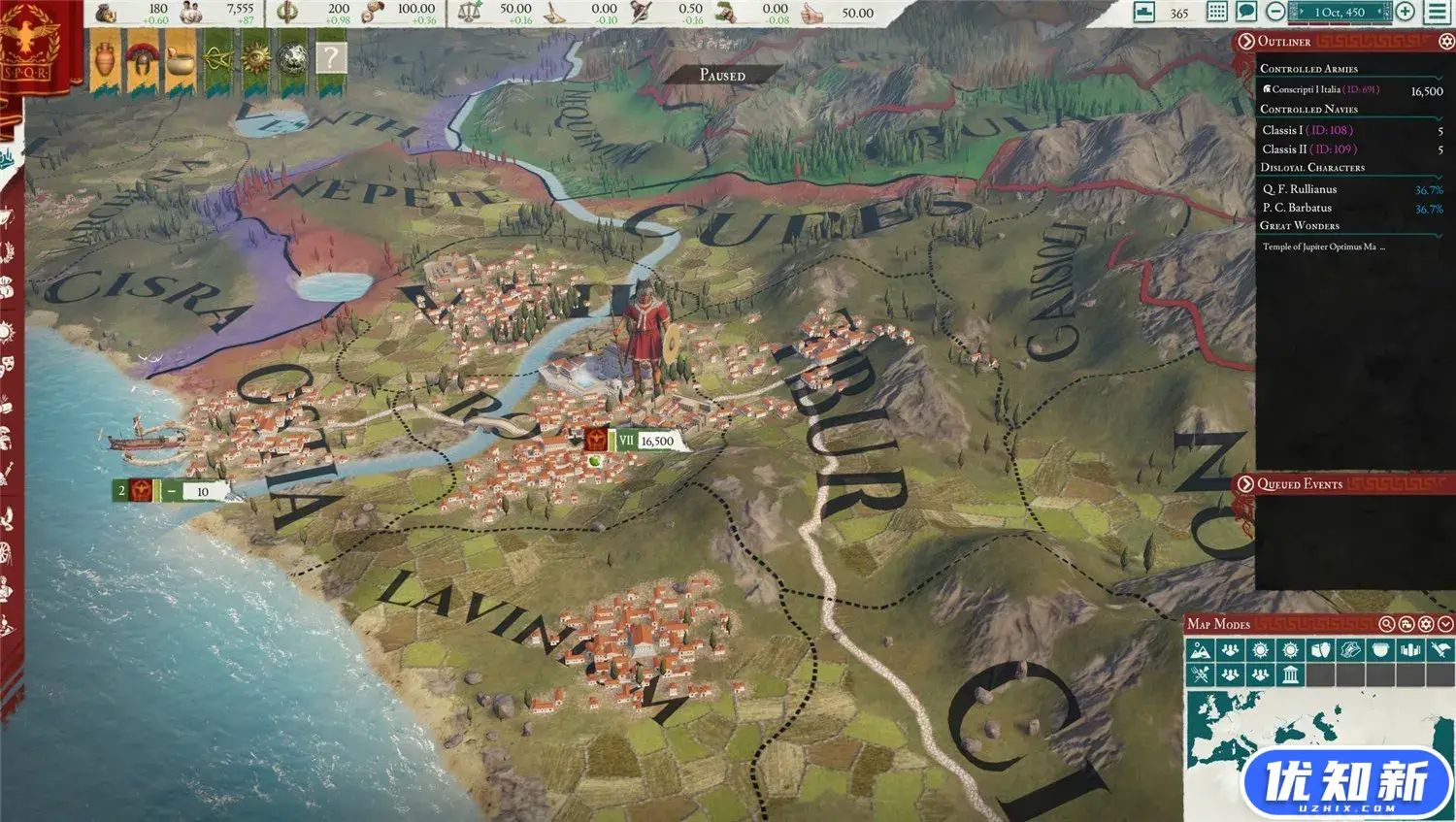Increase game speed with plus button
Screen dimensions: 1456x822
tap(1405, 13)
